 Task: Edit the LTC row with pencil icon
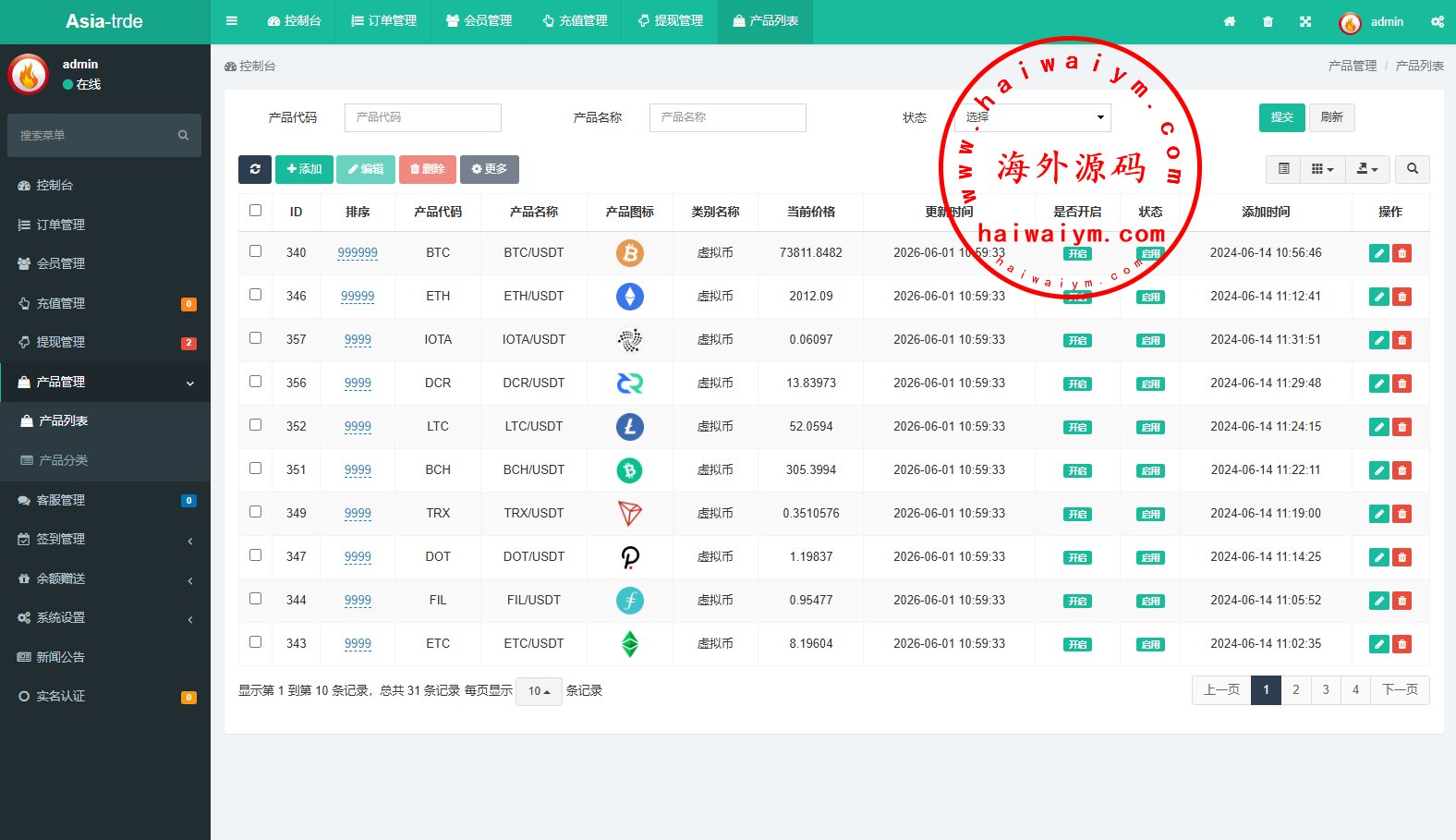(1378, 427)
